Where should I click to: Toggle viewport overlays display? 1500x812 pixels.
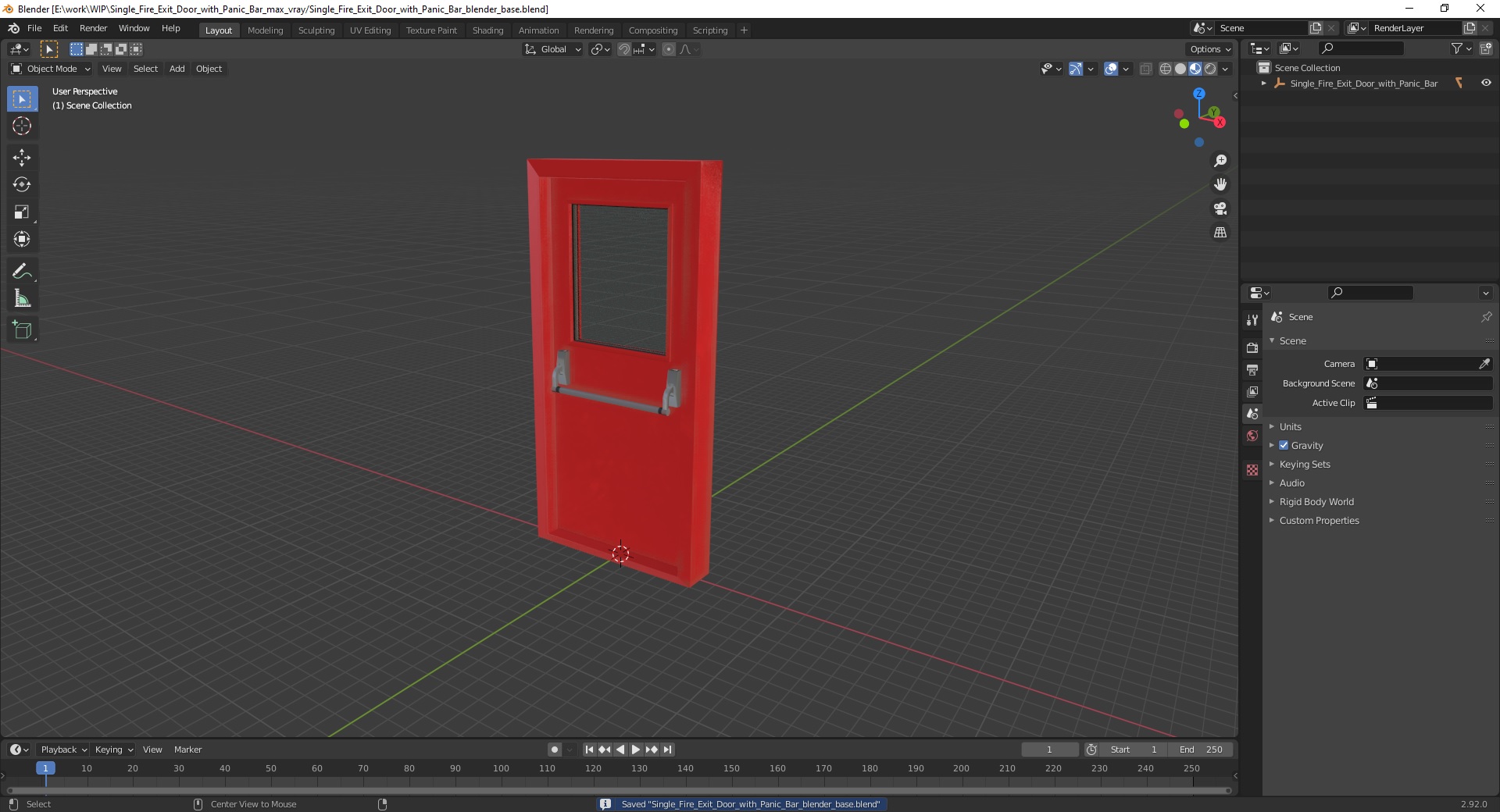click(x=1111, y=69)
